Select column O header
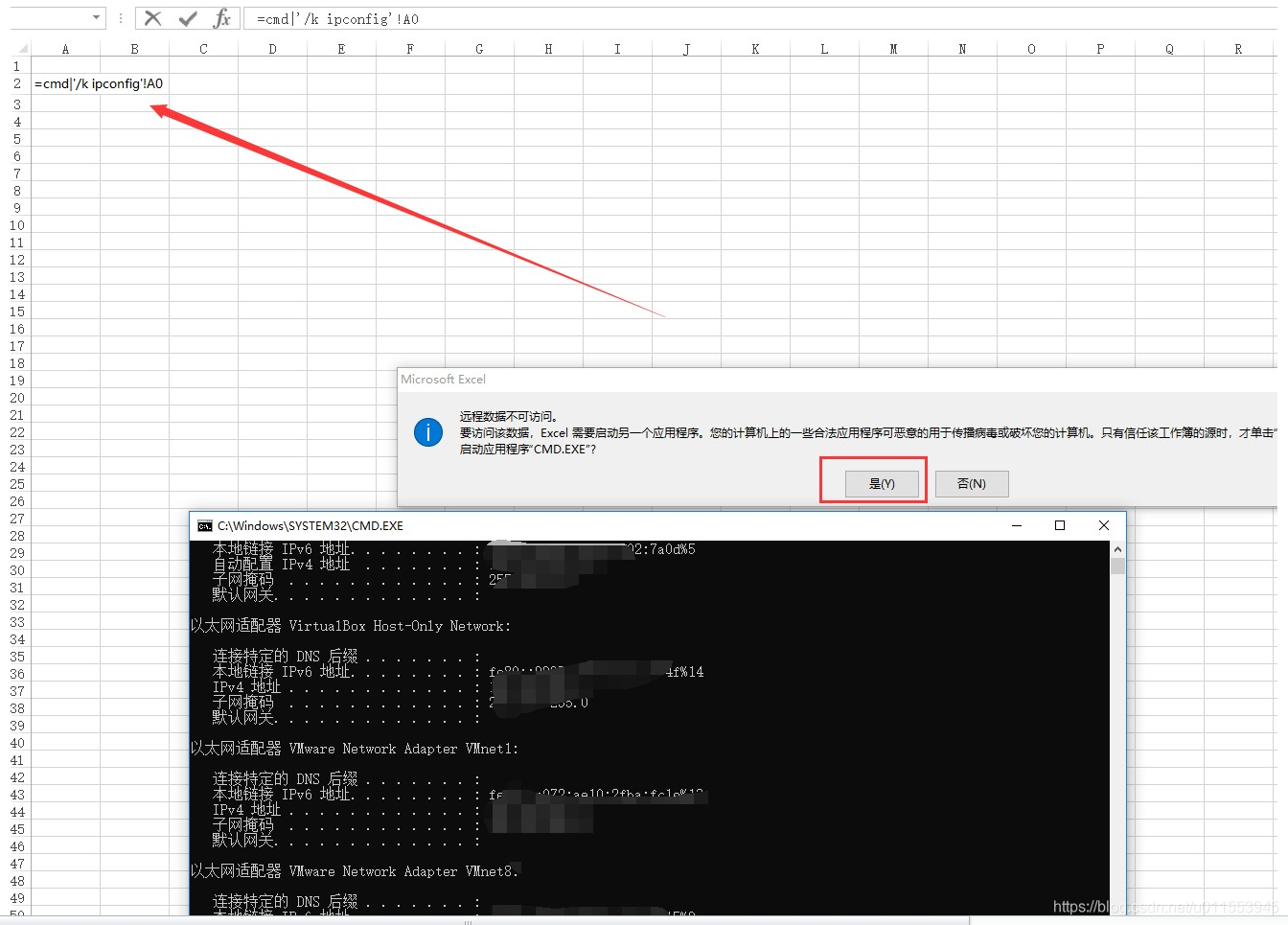 click(1031, 49)
